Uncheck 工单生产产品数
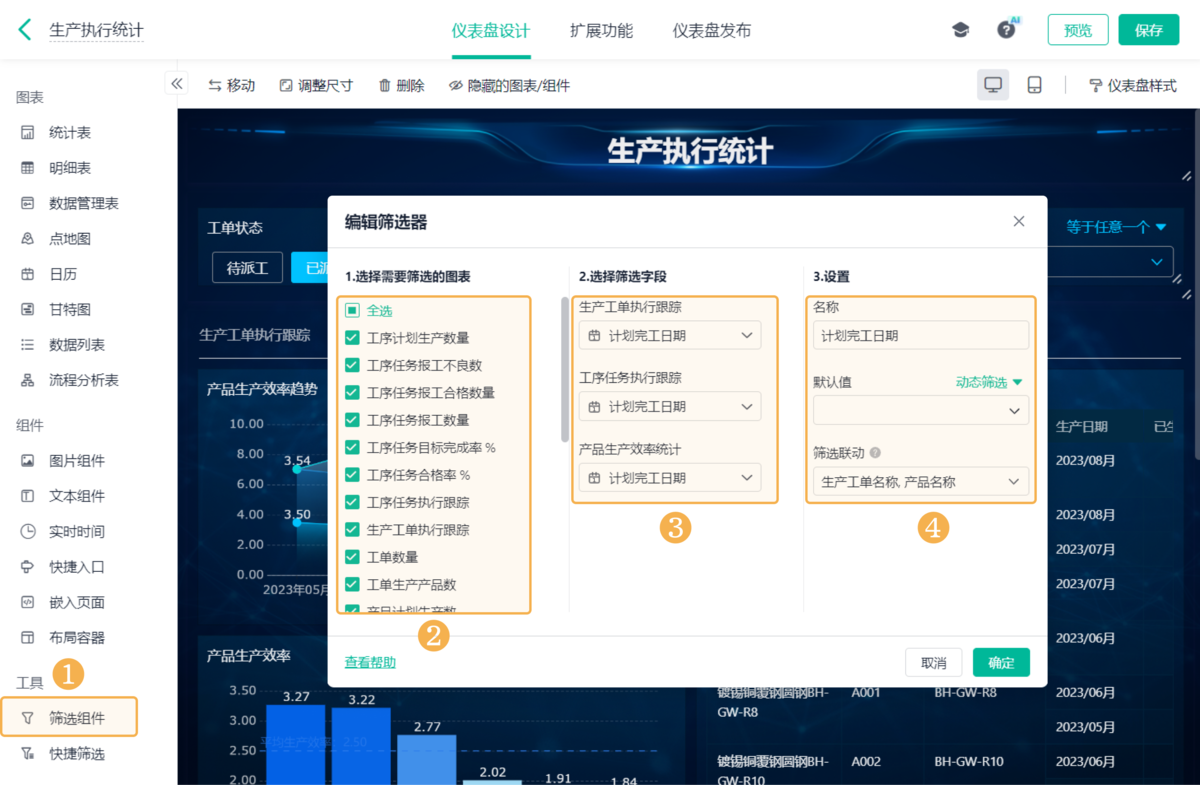 click(x=352, y=584)
